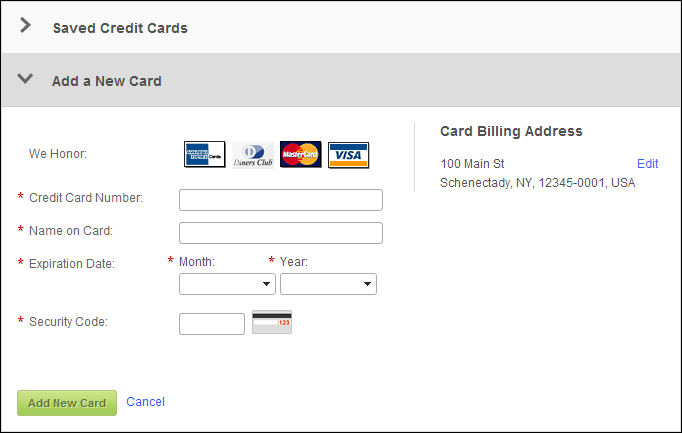Collapse Add a New Card chevron

click(x=25, y=79)
